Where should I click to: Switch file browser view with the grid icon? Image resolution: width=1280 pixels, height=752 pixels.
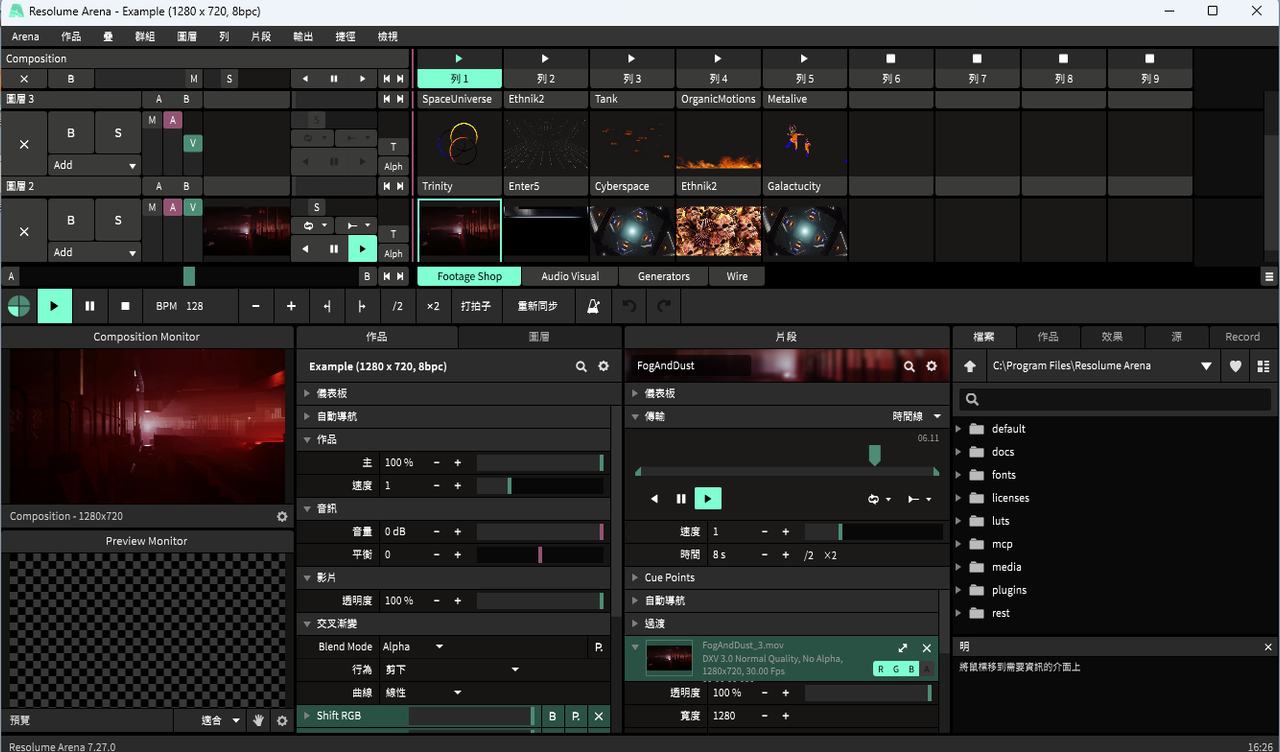click(1263, 366)
